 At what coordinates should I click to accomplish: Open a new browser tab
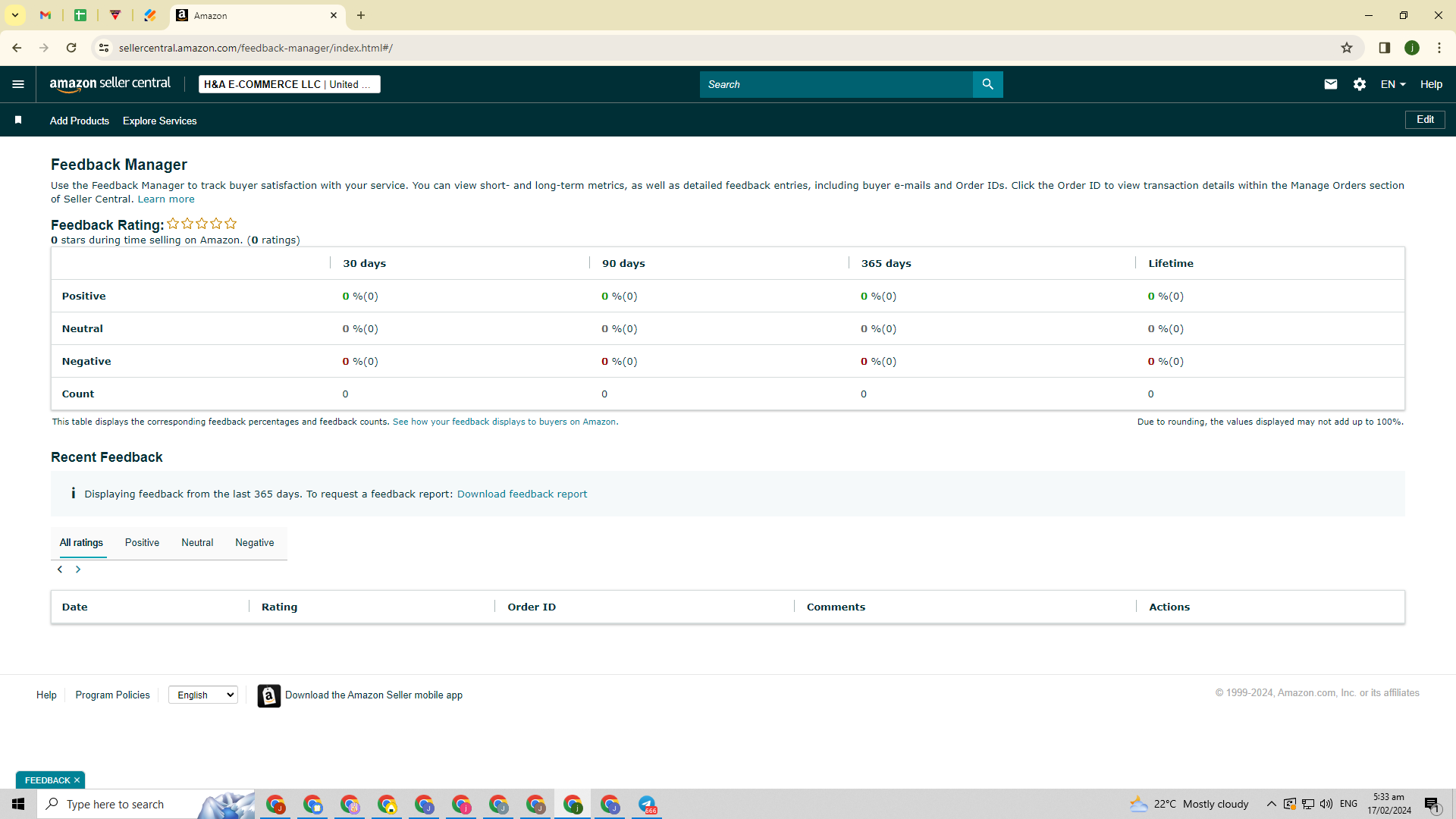click(361, 15)
